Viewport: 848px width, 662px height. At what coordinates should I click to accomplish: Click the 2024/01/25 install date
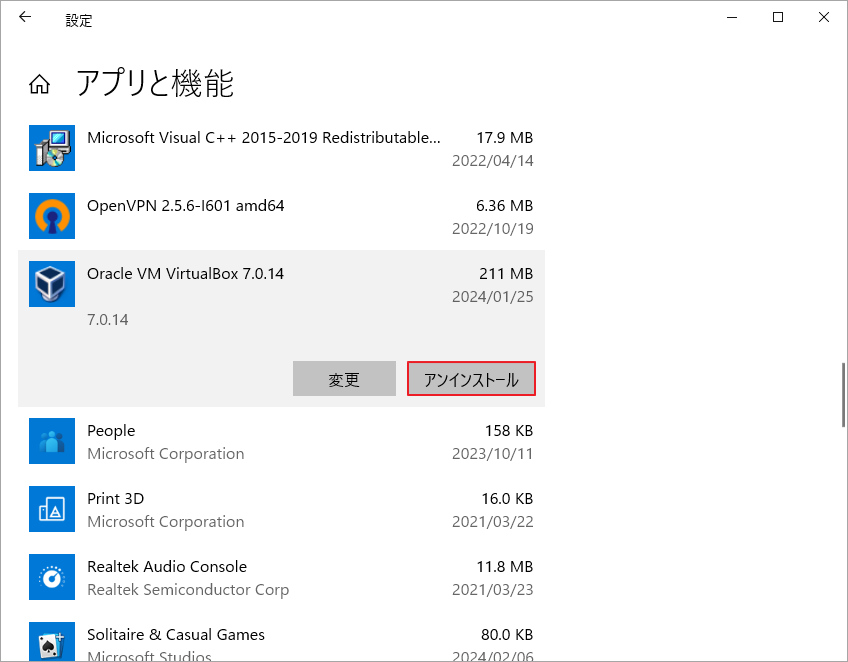pyautogui.click(x=493, y=297)
